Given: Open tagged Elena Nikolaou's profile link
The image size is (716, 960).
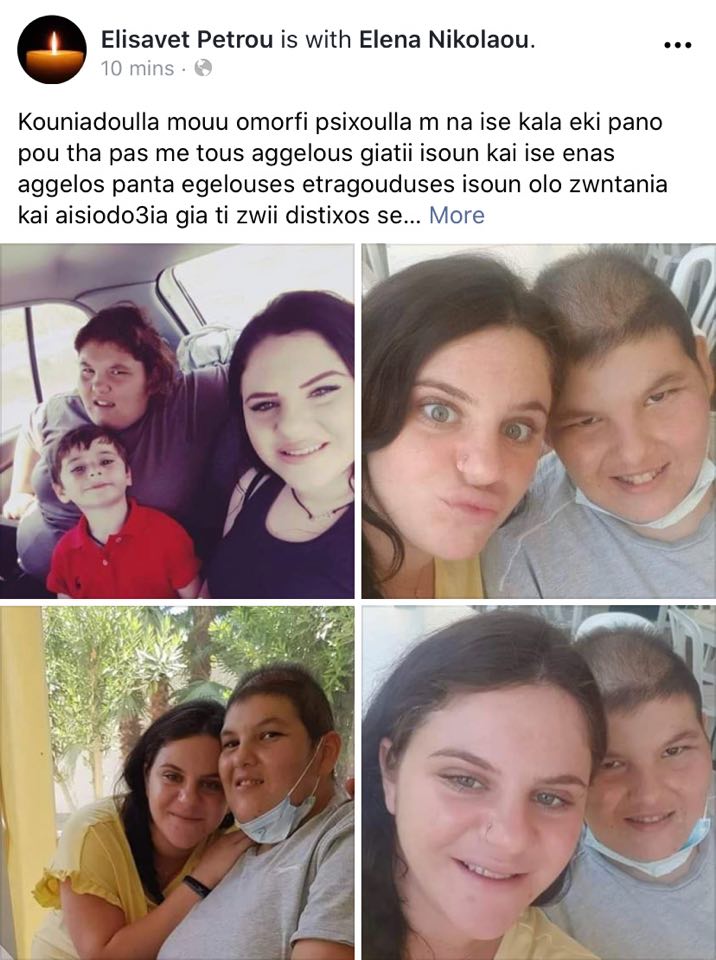Looking at the screenshot, I should 447,40.
